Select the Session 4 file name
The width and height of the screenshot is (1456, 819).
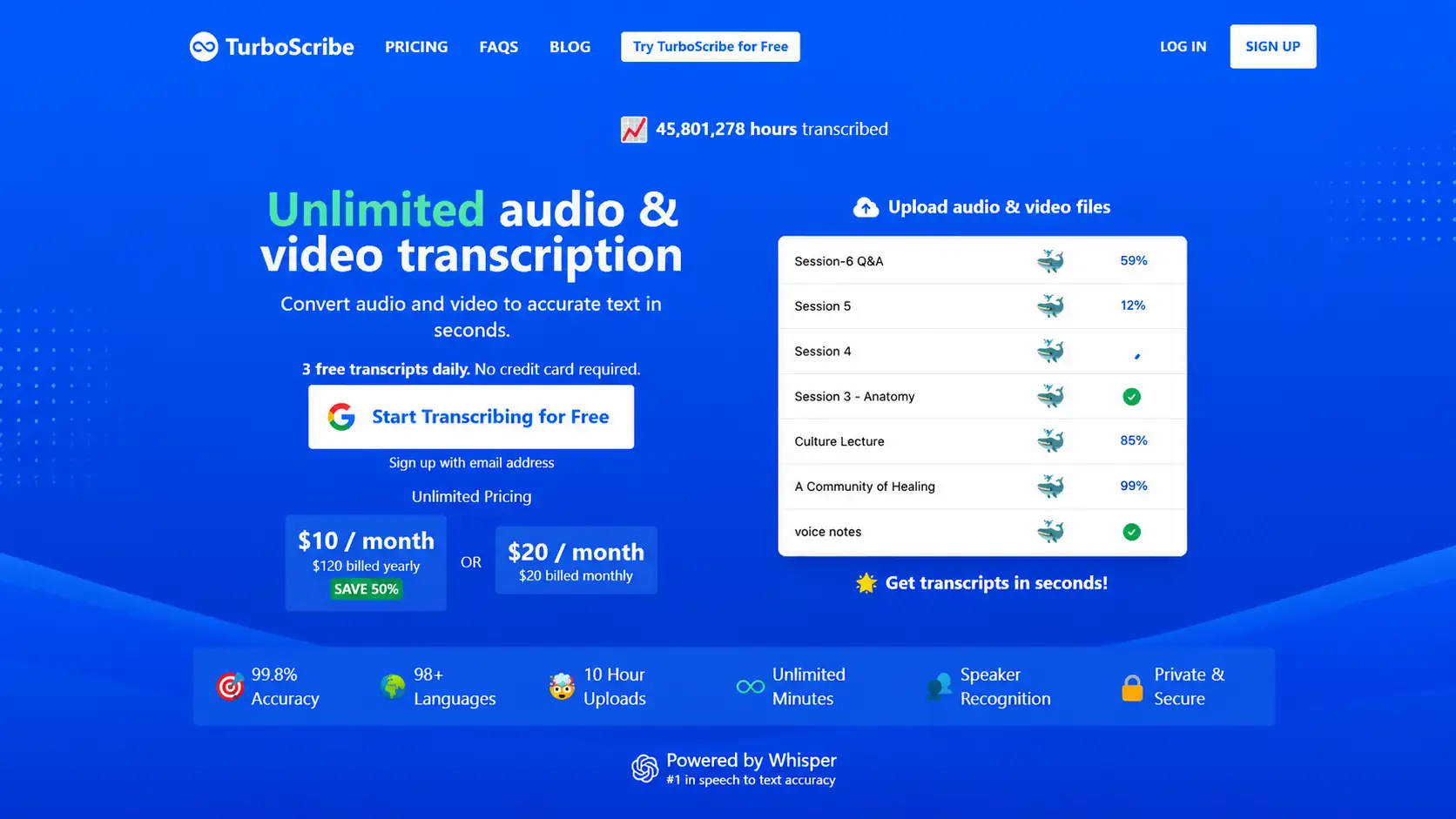coord(822,352)
